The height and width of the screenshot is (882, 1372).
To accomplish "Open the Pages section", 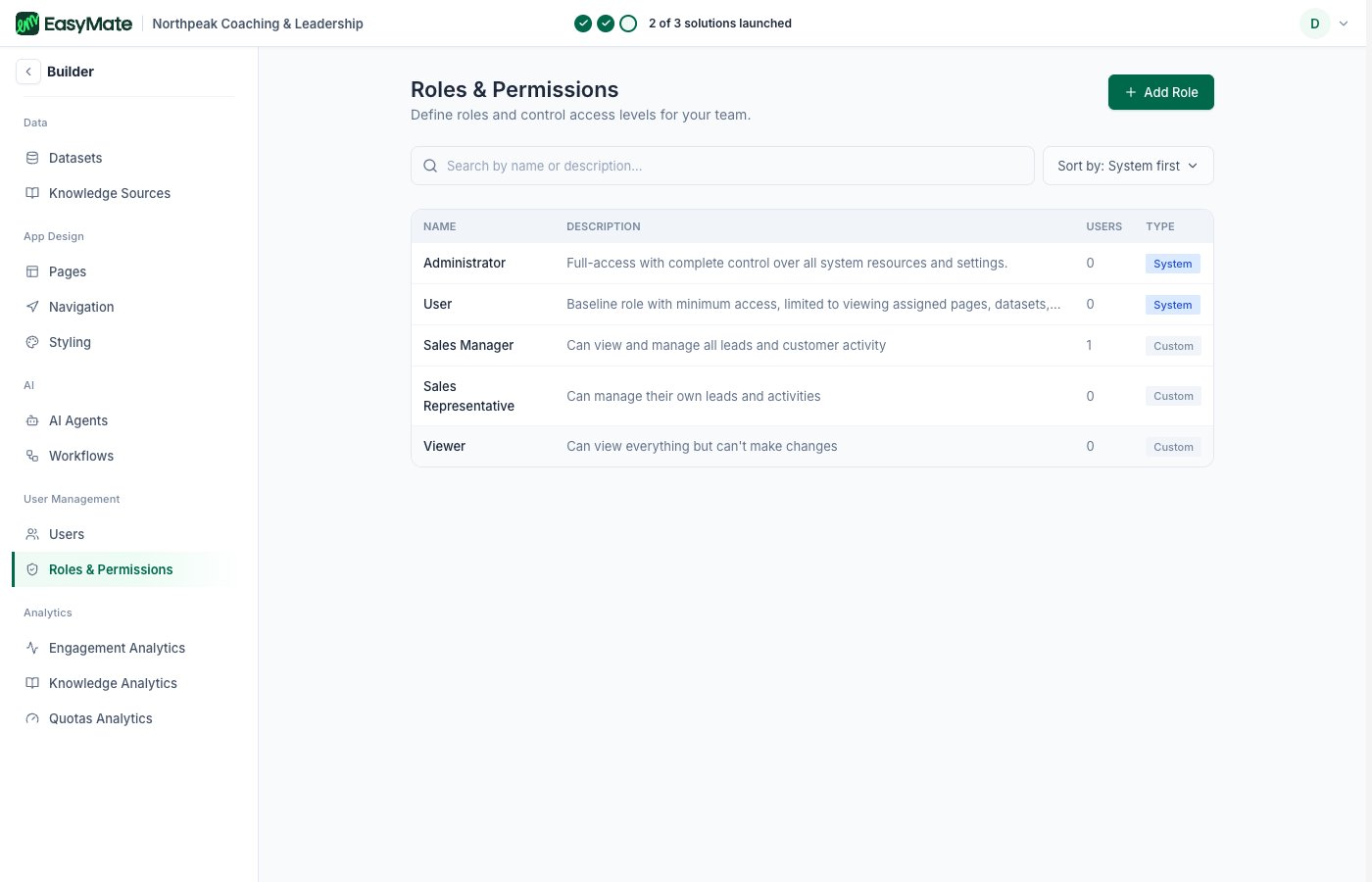I will coord(123,271).
